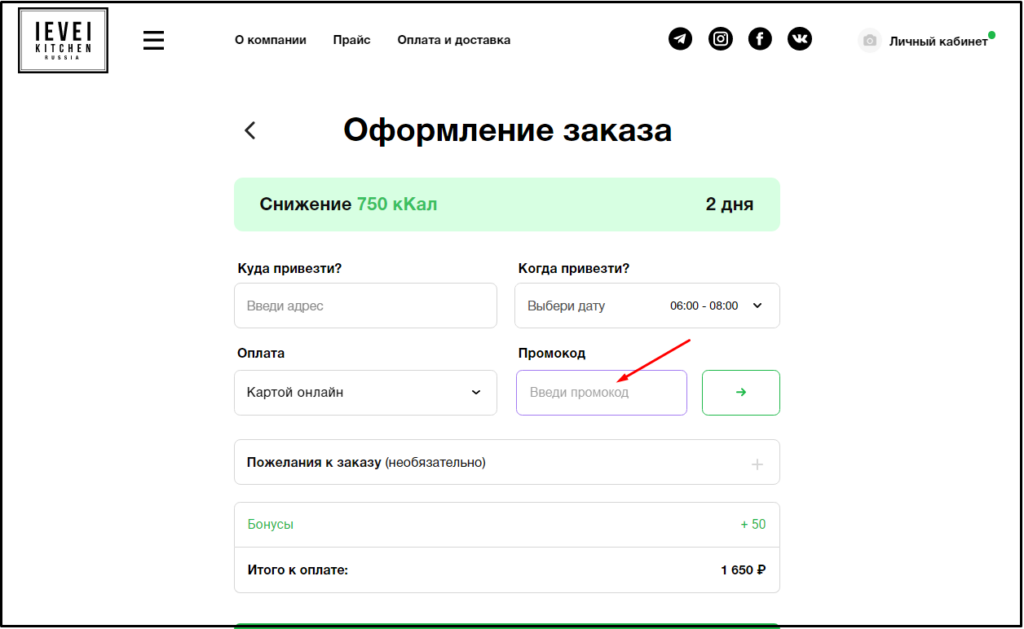
Task: Open Оплата и доставка page
Action: (x=453, y=40)
